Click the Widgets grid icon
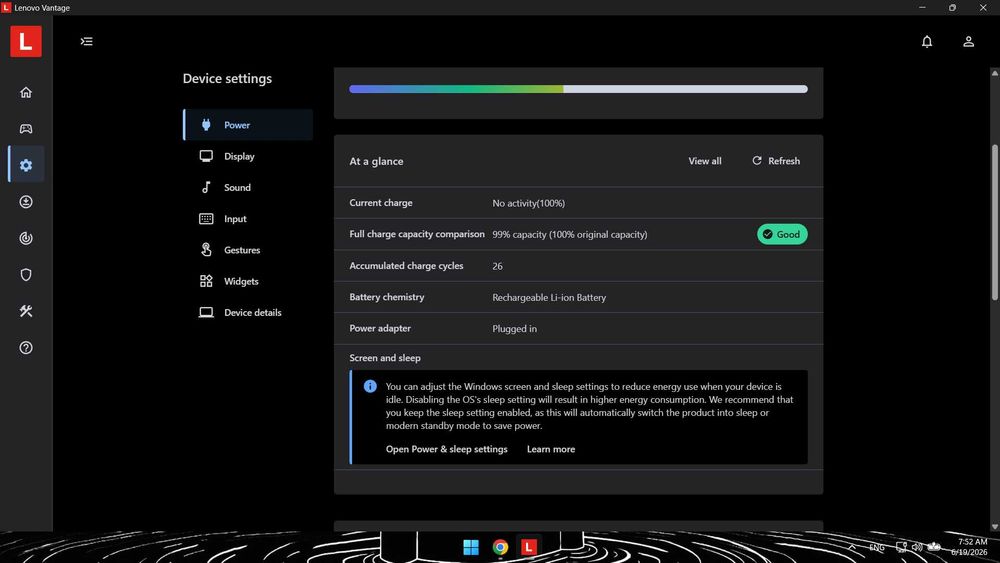The height and width of the screenshot is (563, 1000). 206,281
